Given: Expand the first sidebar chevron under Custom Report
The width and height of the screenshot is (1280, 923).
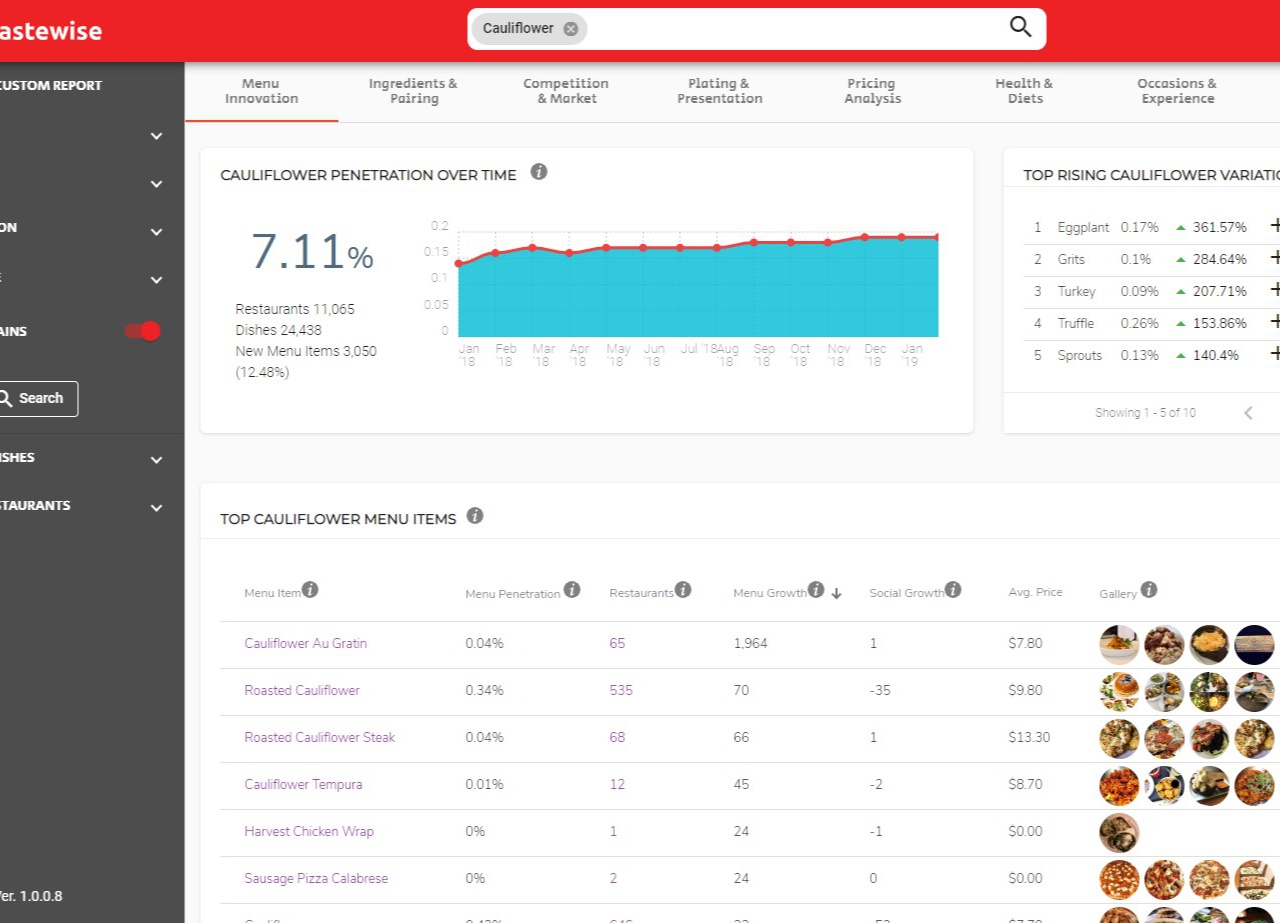Looking at the screenshot, I should (156, 136).
